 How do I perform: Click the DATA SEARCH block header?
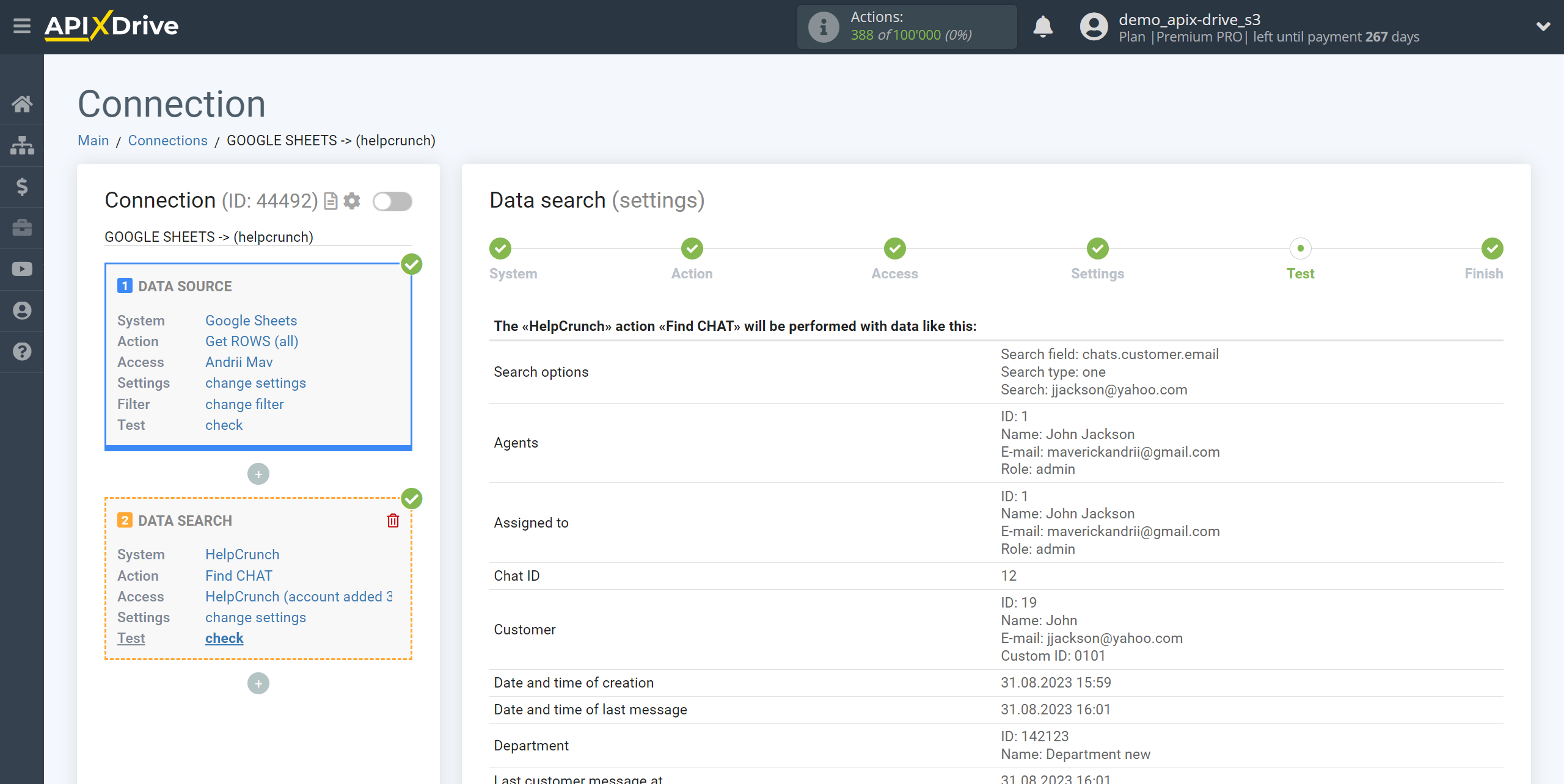[185, 521]
